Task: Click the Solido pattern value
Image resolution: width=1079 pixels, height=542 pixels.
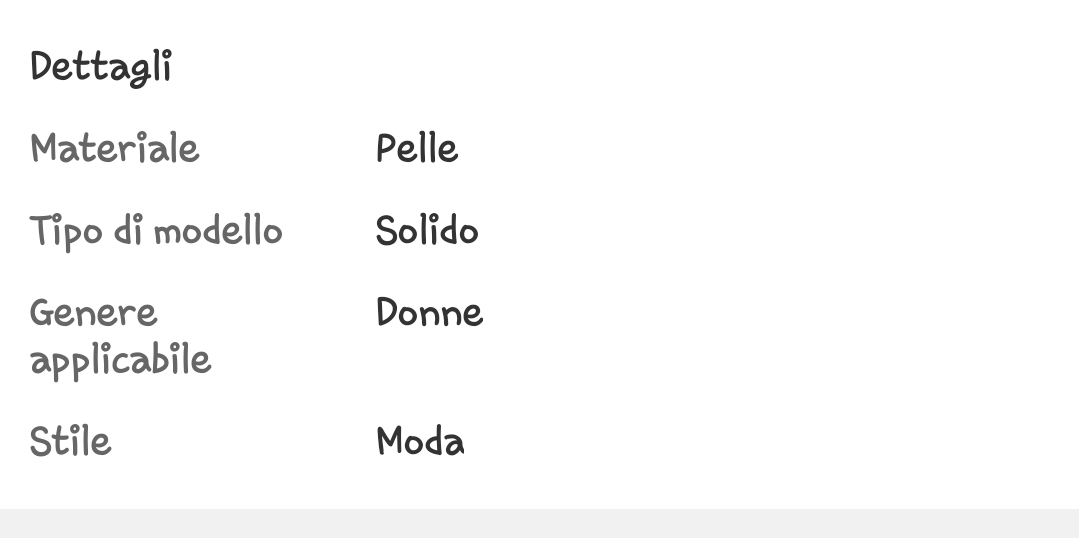Action: tap(427, 231)
